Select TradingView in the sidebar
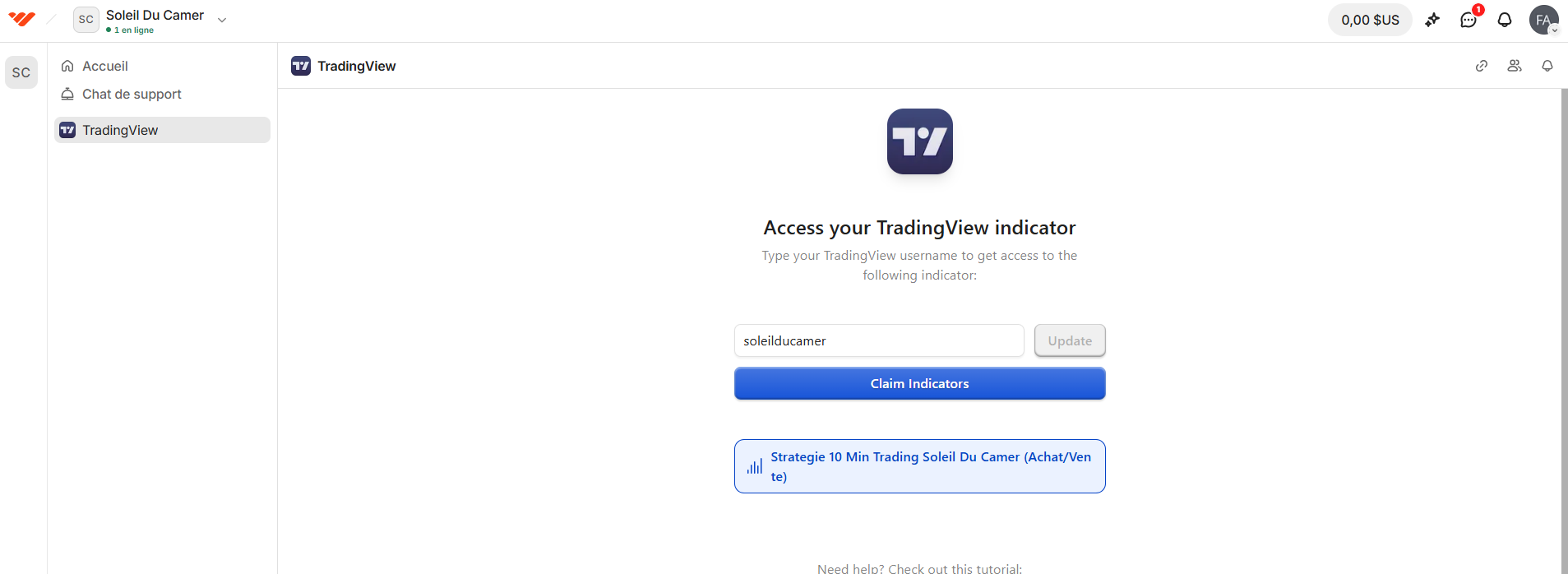The image size is (1568, 574). tap(162, 130)
